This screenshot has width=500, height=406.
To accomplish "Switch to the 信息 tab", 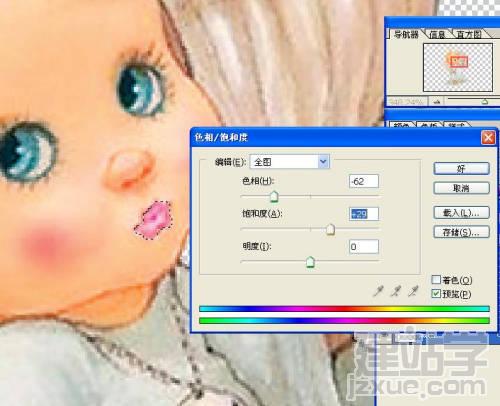I will pos(437,34).
